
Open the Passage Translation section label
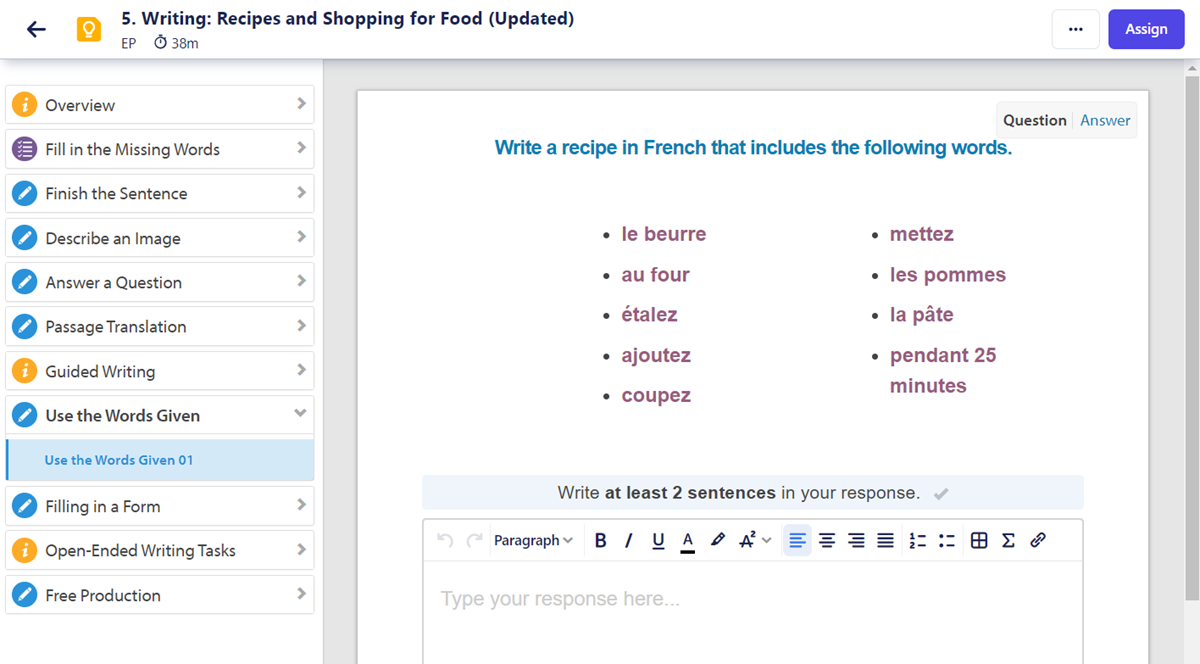[116, 327]
